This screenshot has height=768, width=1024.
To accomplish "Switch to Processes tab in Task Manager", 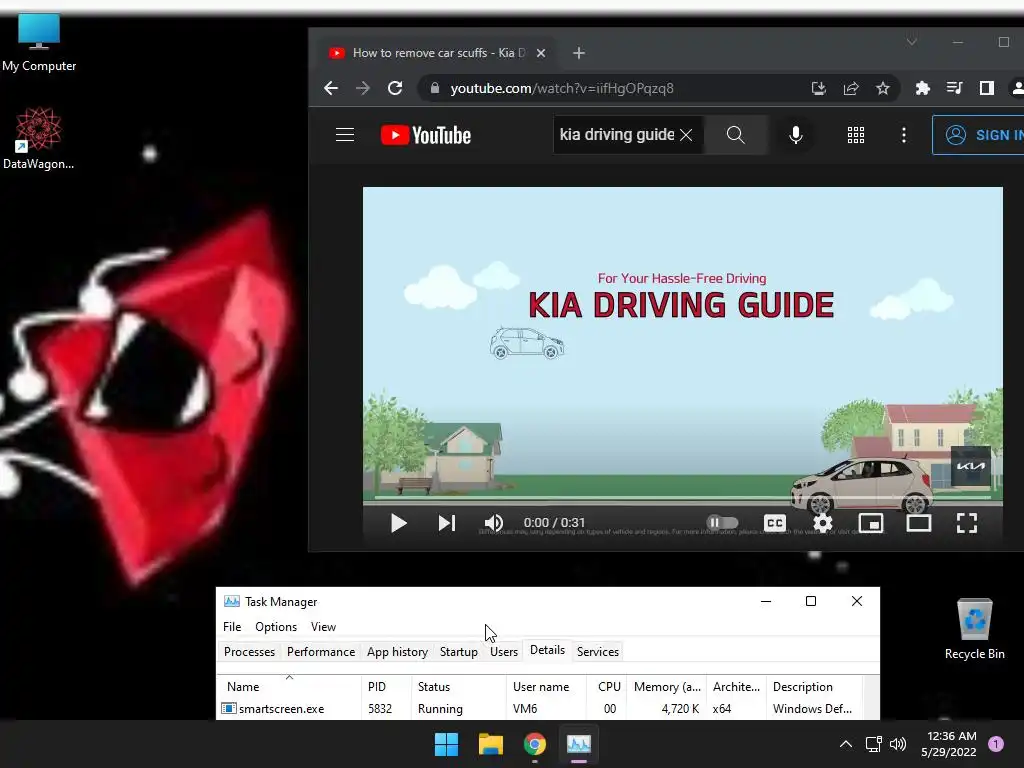I will [x=249, y=652].
